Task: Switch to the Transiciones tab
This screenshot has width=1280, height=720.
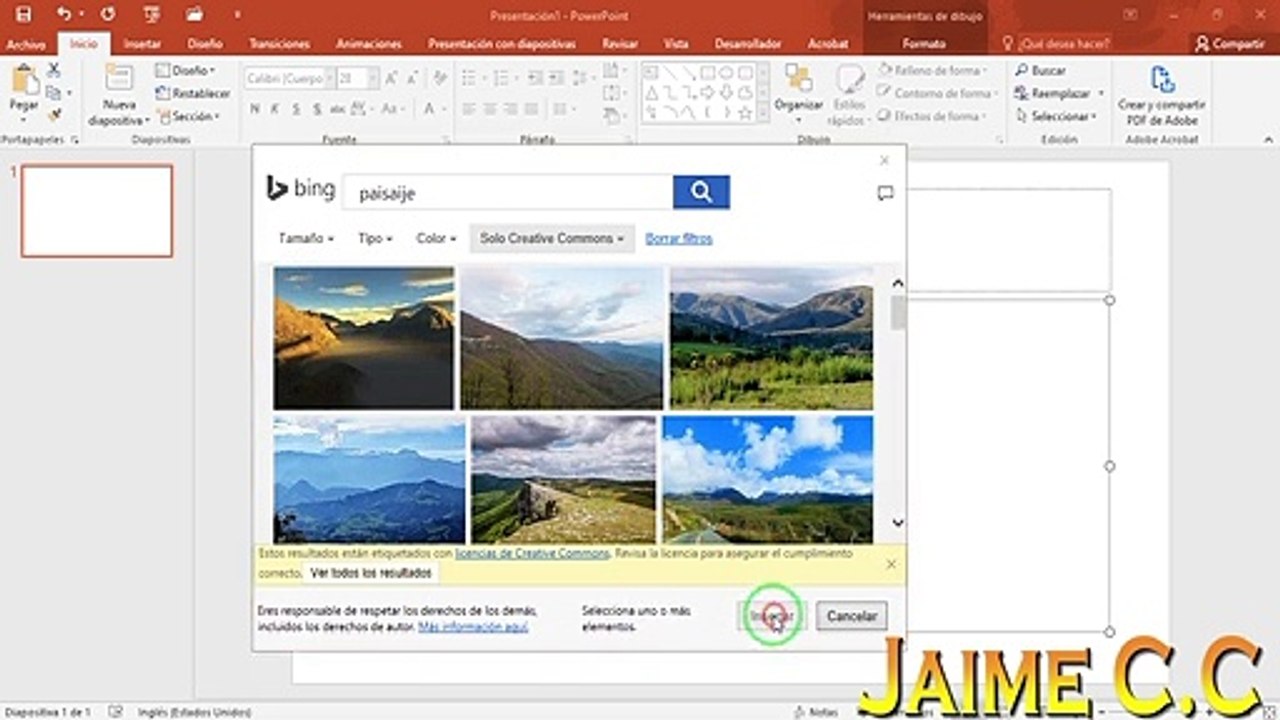Action: click(279, 44)
